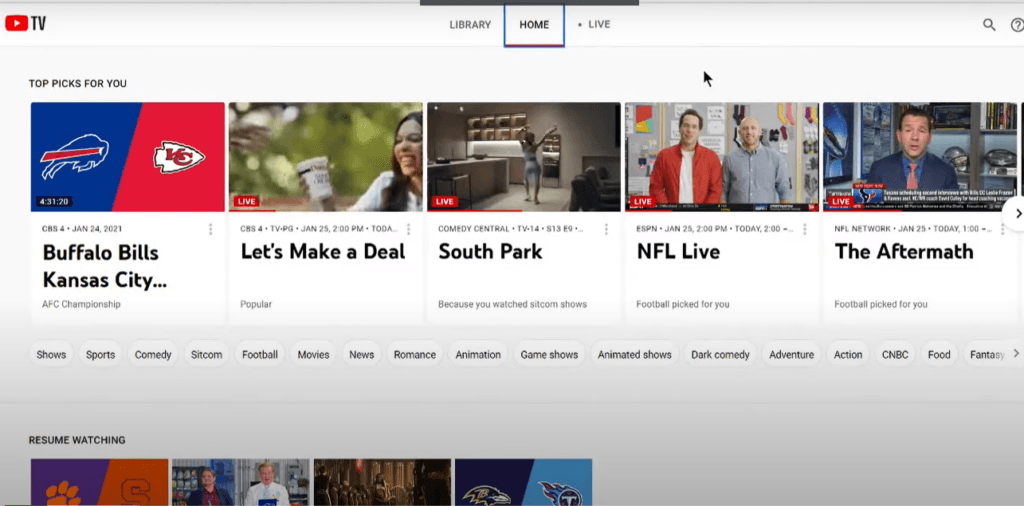Choose the Animated shows chip
The image size is (1024, 506).
pyautogui.click(x=635, y=355)
